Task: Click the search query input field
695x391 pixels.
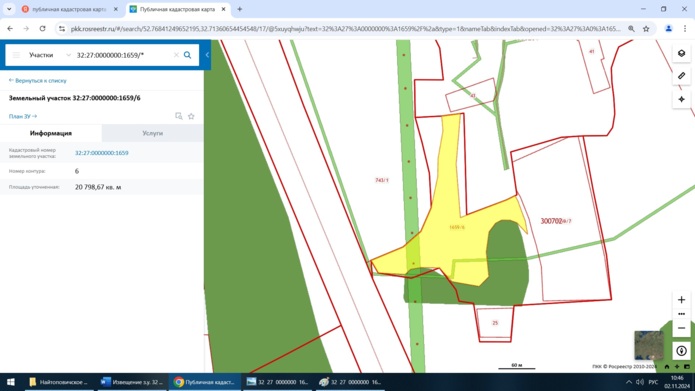Action: coord(123,55)
